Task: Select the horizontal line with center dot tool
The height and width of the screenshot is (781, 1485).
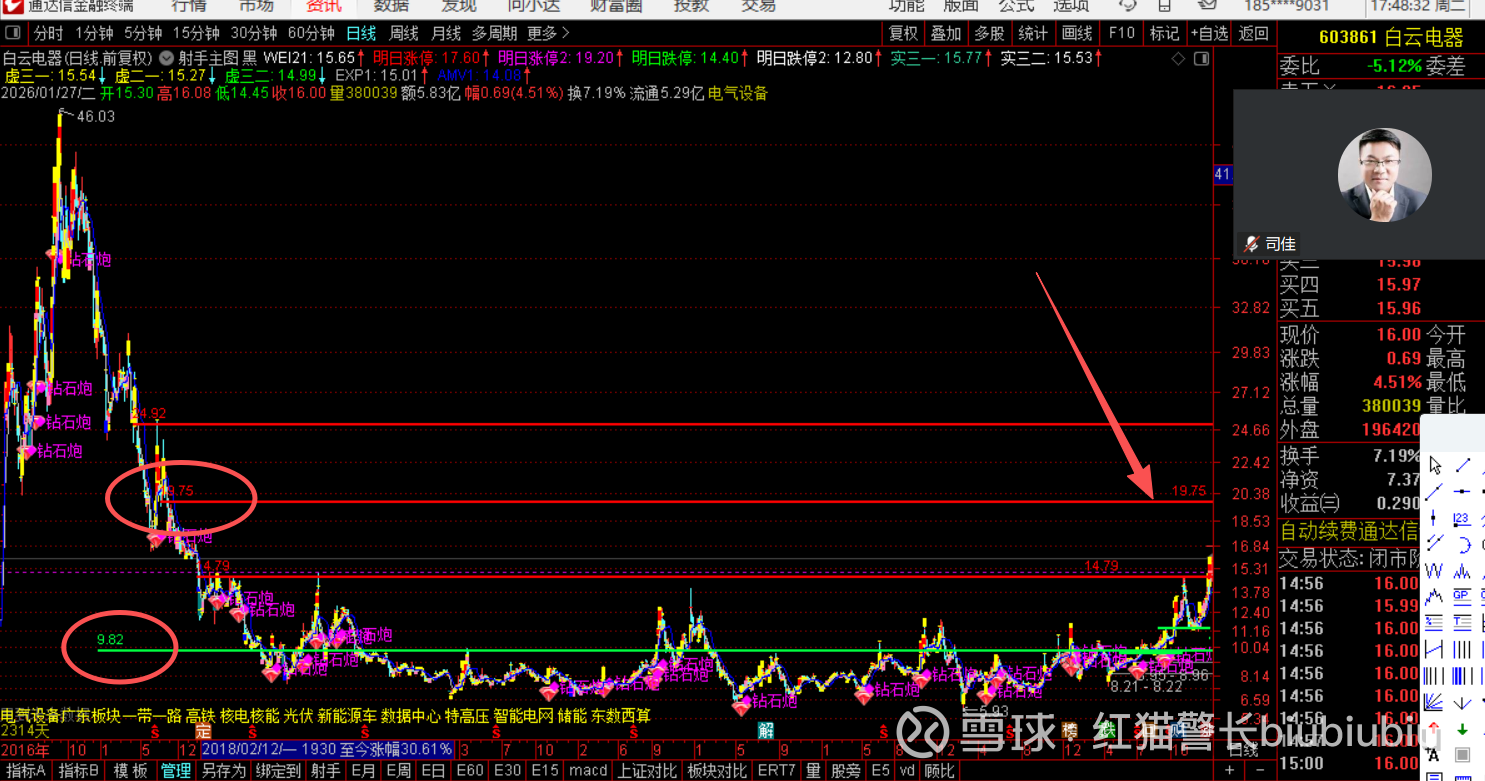Action: [1462, 491]
